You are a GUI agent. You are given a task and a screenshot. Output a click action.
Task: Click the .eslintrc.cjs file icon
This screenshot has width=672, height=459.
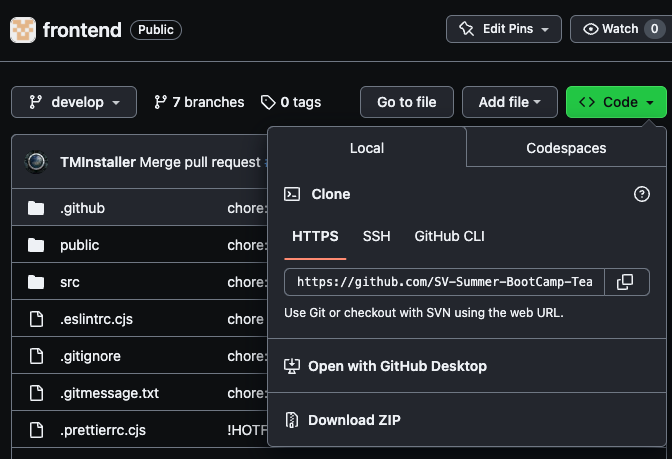(x=36, y=319)
